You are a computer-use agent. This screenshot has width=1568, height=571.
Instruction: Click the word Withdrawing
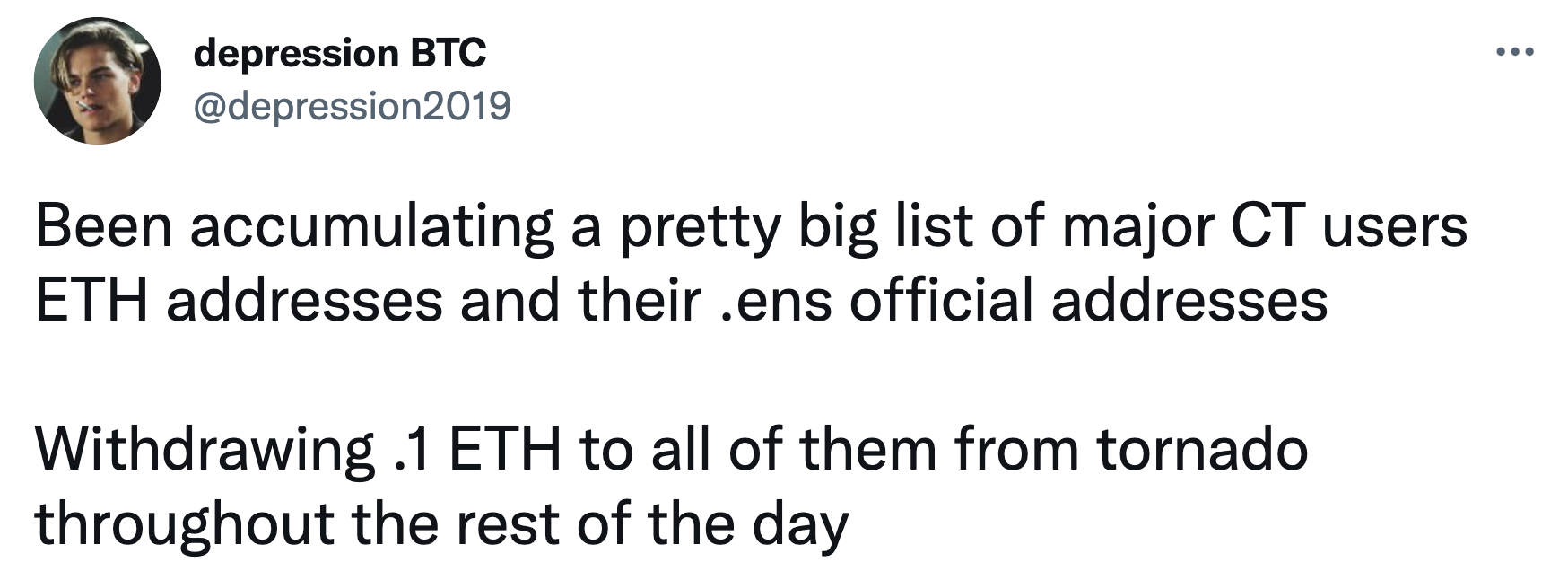point(205,451)
